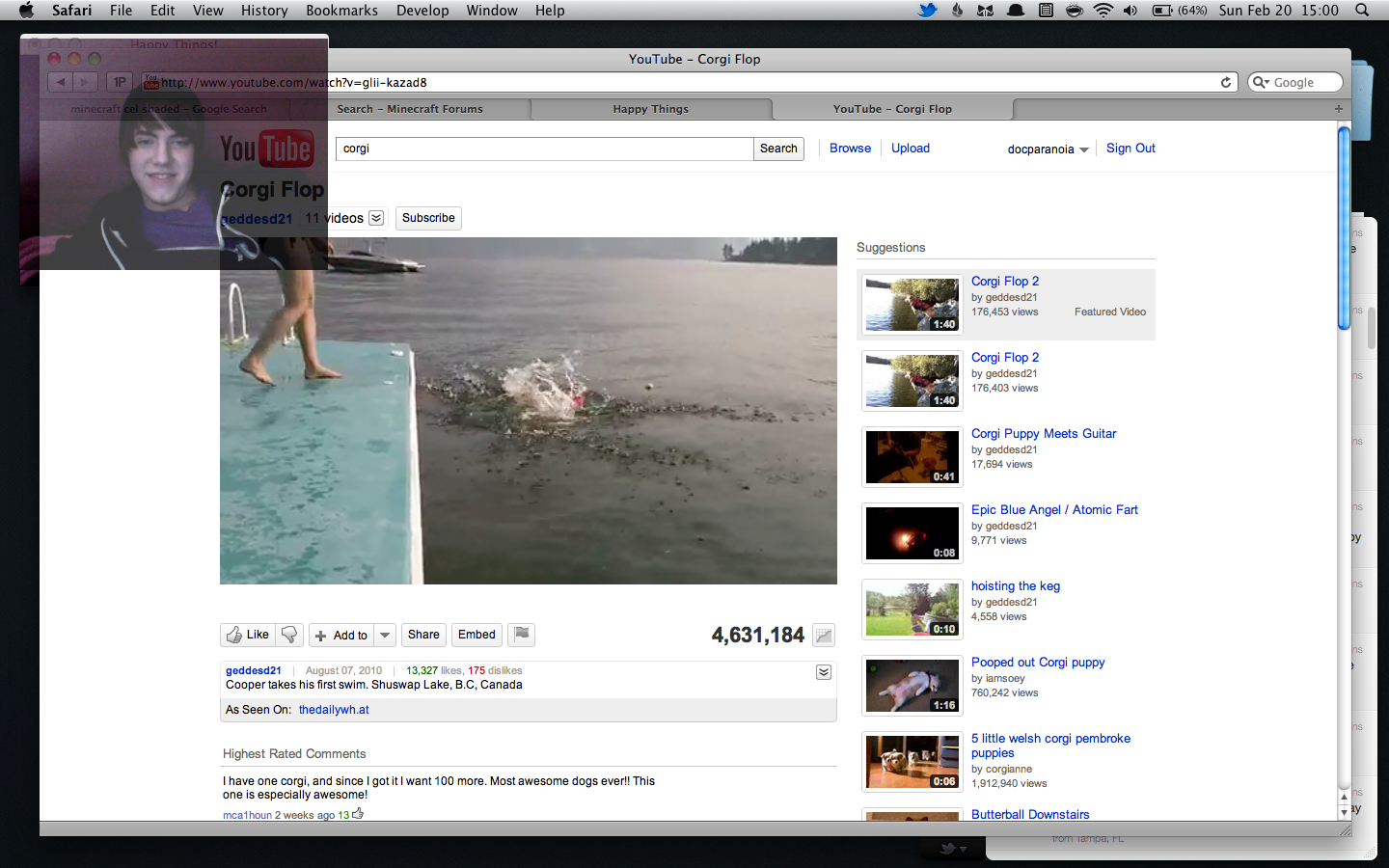Click the Wi-Fi status icon

point(1103,11)
